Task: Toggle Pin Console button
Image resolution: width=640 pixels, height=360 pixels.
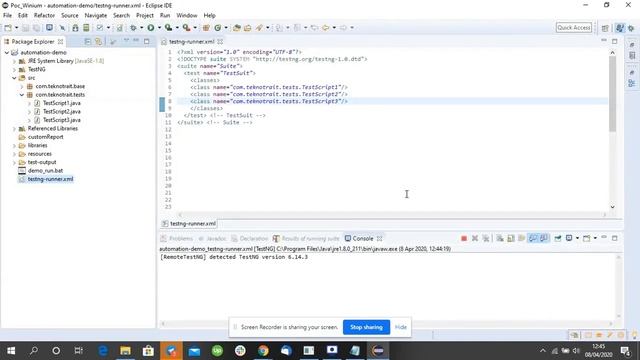Action: click(x=558, y=238)
